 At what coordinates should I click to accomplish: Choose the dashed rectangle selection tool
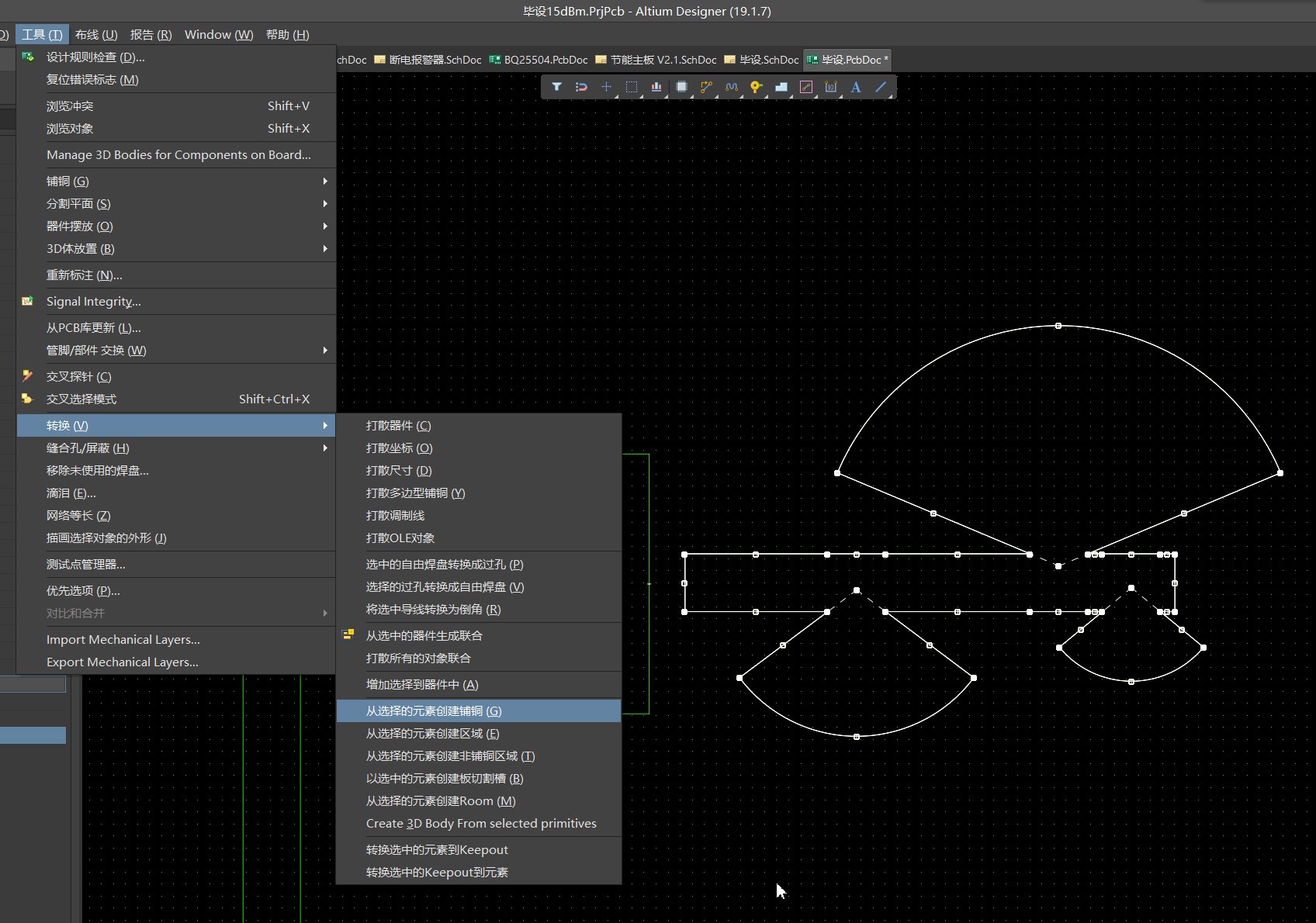point(632,87)
